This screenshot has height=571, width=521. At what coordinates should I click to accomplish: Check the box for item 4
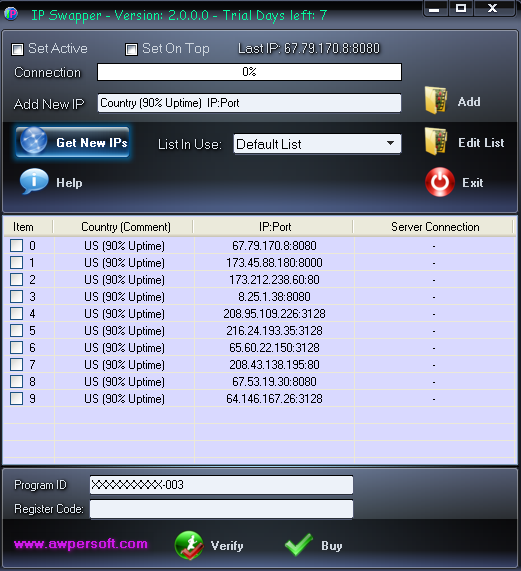point(16,313)
